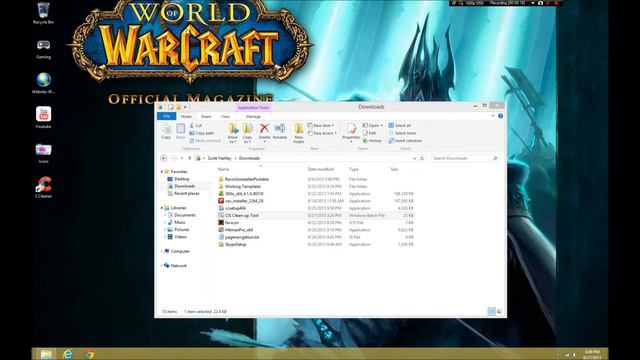Image resolution: width=640 pixels, height=360 pixels.
Task: Switch to large icons view in status bar
Action: click(x=499, y=312)
